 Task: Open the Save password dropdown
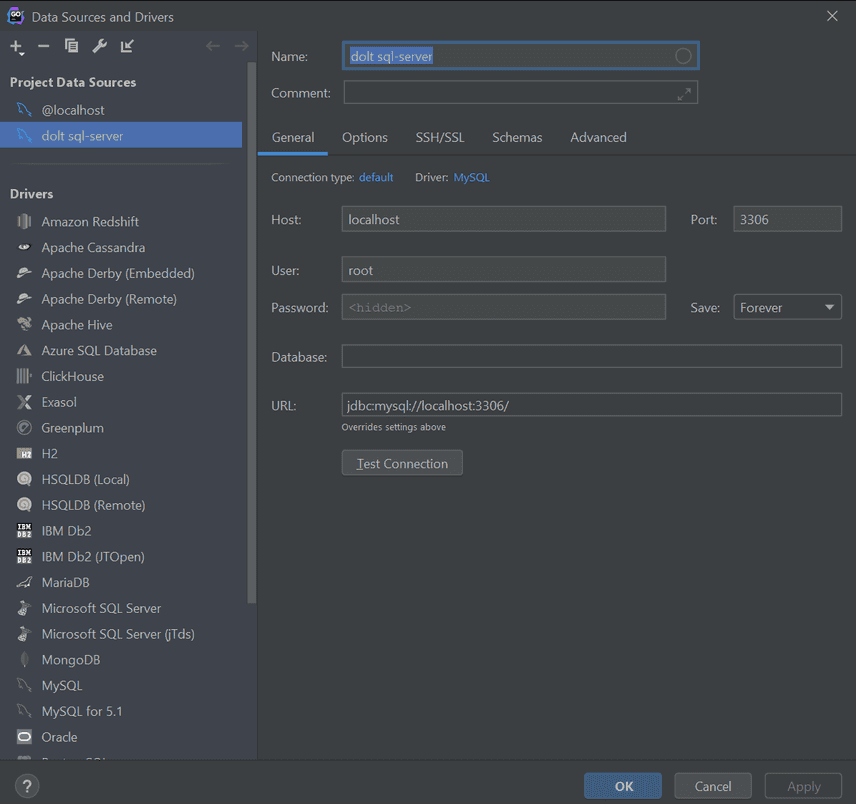coord(787,307)
